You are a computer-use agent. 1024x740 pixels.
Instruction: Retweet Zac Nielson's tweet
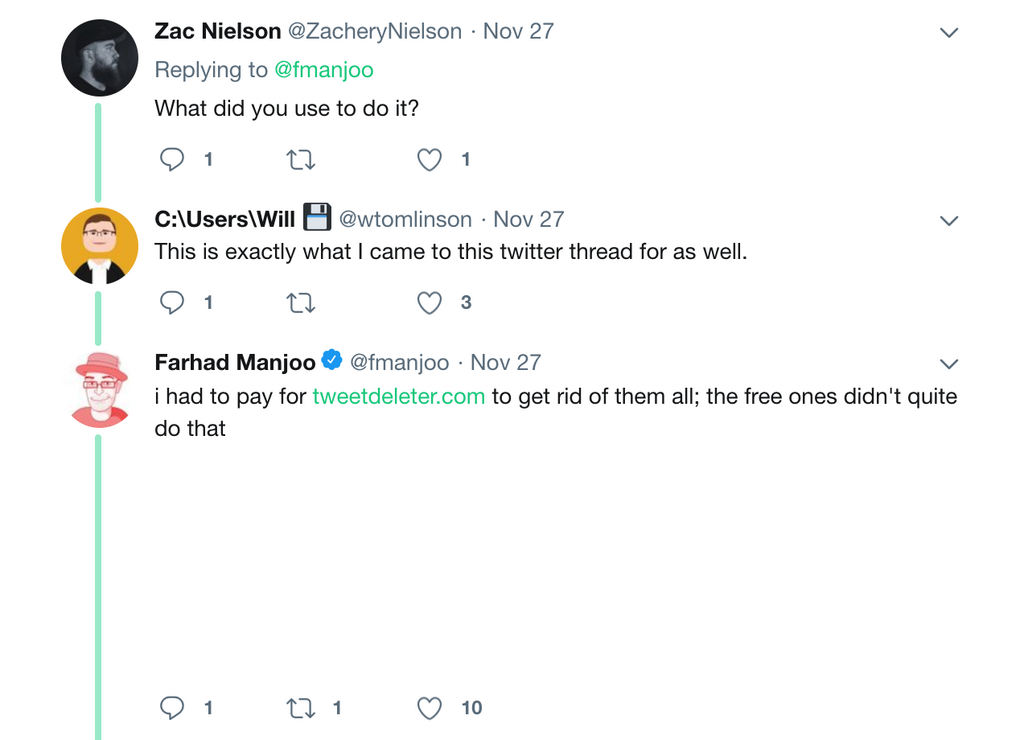coord(301,160)
